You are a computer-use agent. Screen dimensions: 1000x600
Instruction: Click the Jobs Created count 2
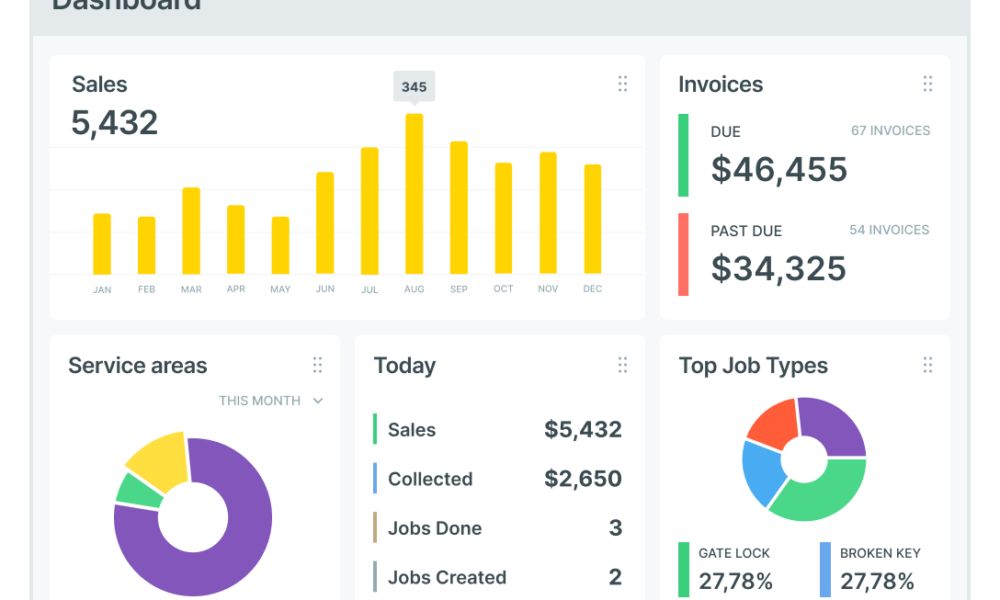615,577
